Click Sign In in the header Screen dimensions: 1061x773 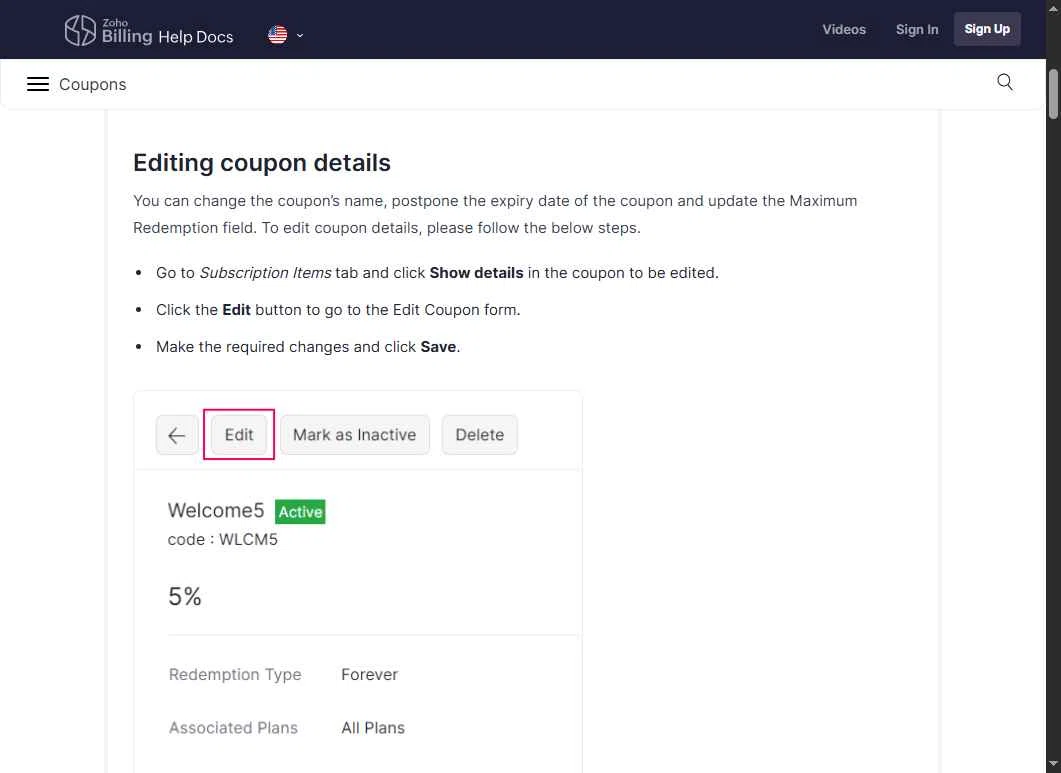click(x=917, y=29)
